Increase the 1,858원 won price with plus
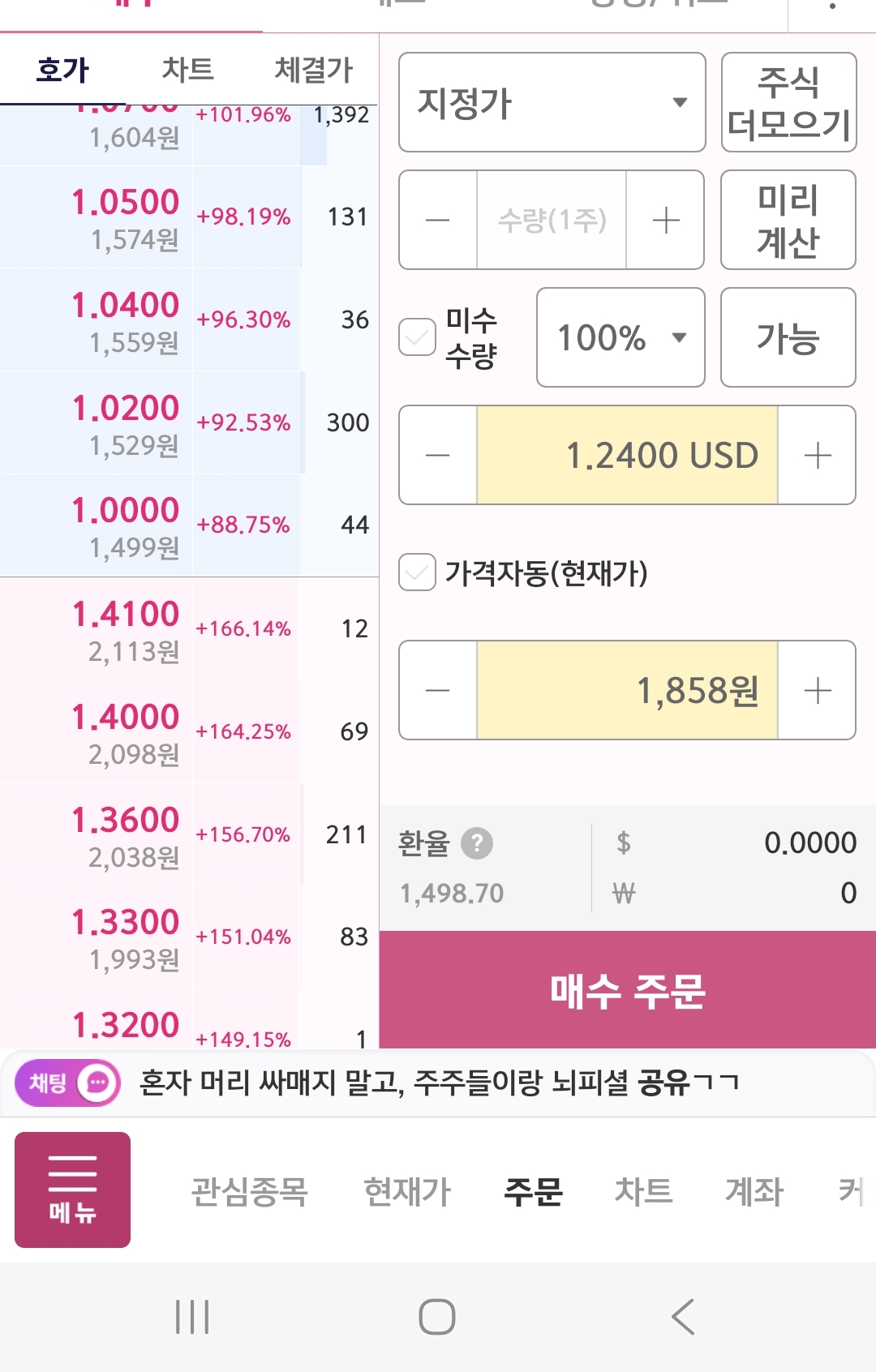The height and width of the screenshot is (1372, 876). click(817, 690)
